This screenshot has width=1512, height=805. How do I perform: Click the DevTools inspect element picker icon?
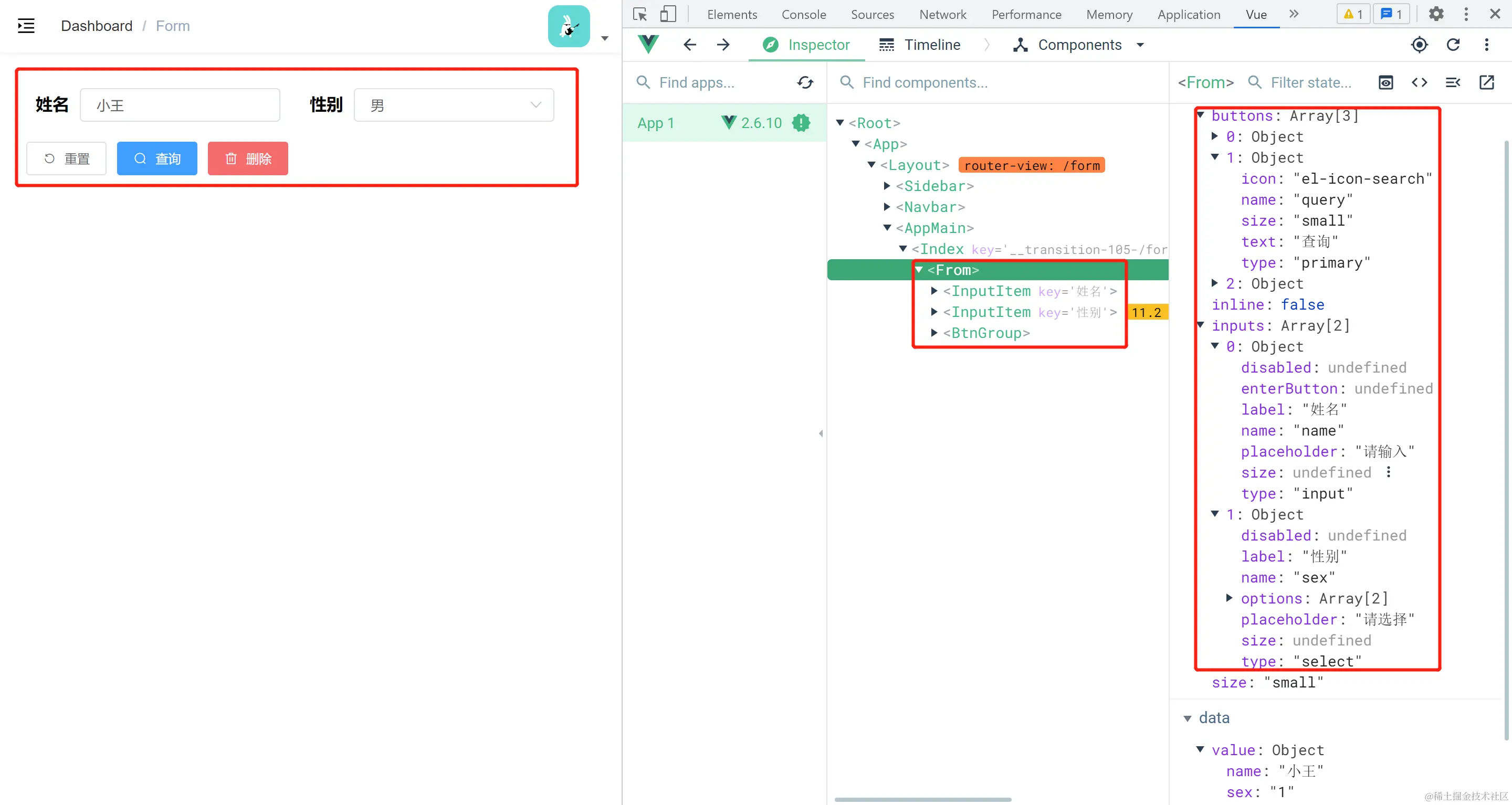(x=640, y=14)
